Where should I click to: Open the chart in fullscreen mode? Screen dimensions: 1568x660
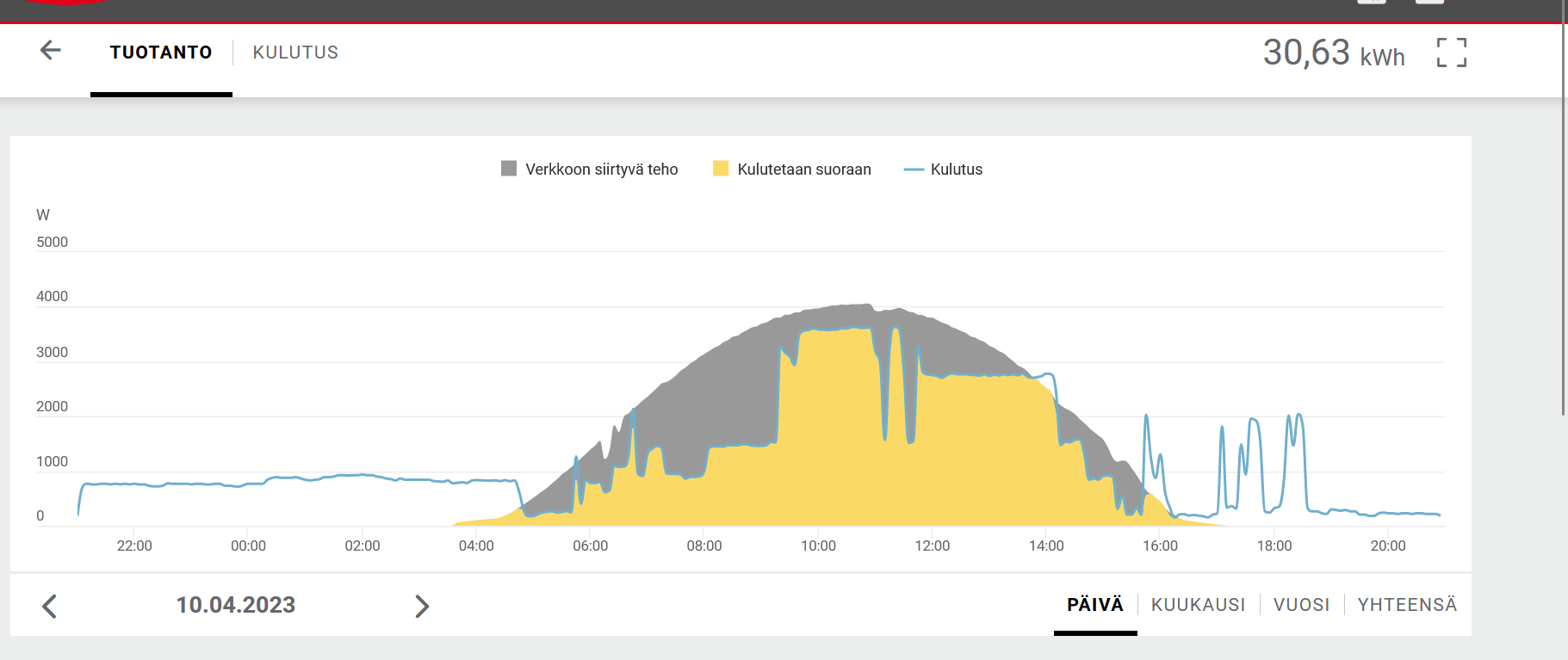tap(1451, 52)
